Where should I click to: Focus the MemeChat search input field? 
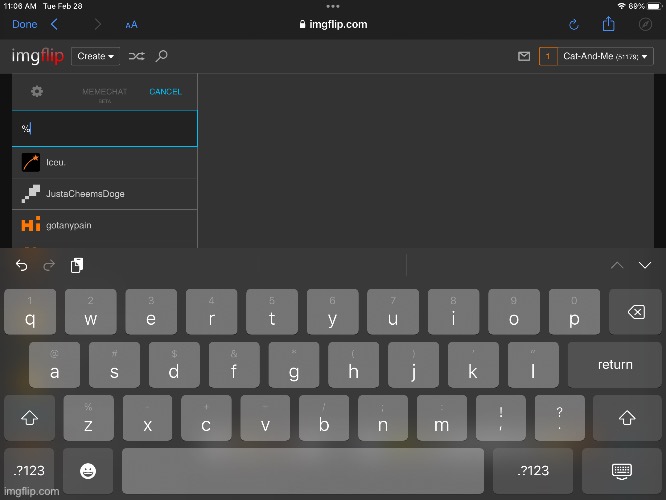point(104,129)
